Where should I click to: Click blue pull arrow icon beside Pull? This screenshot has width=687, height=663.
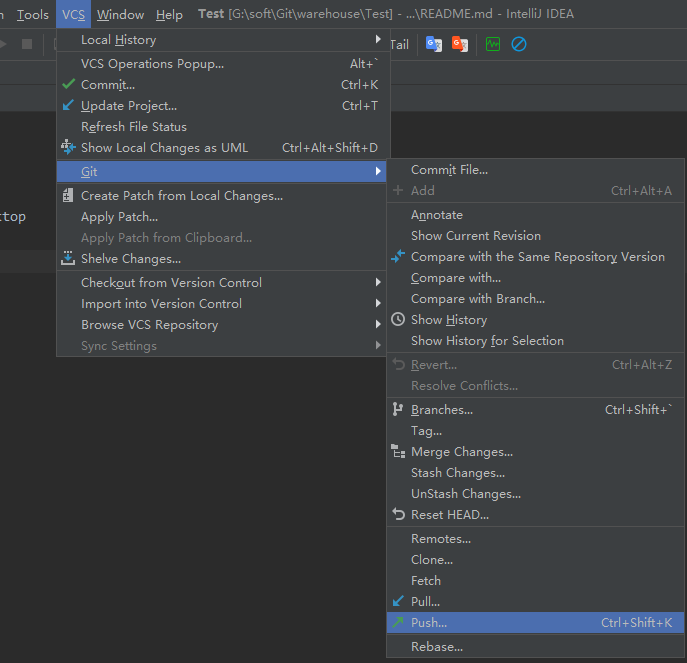398,601
